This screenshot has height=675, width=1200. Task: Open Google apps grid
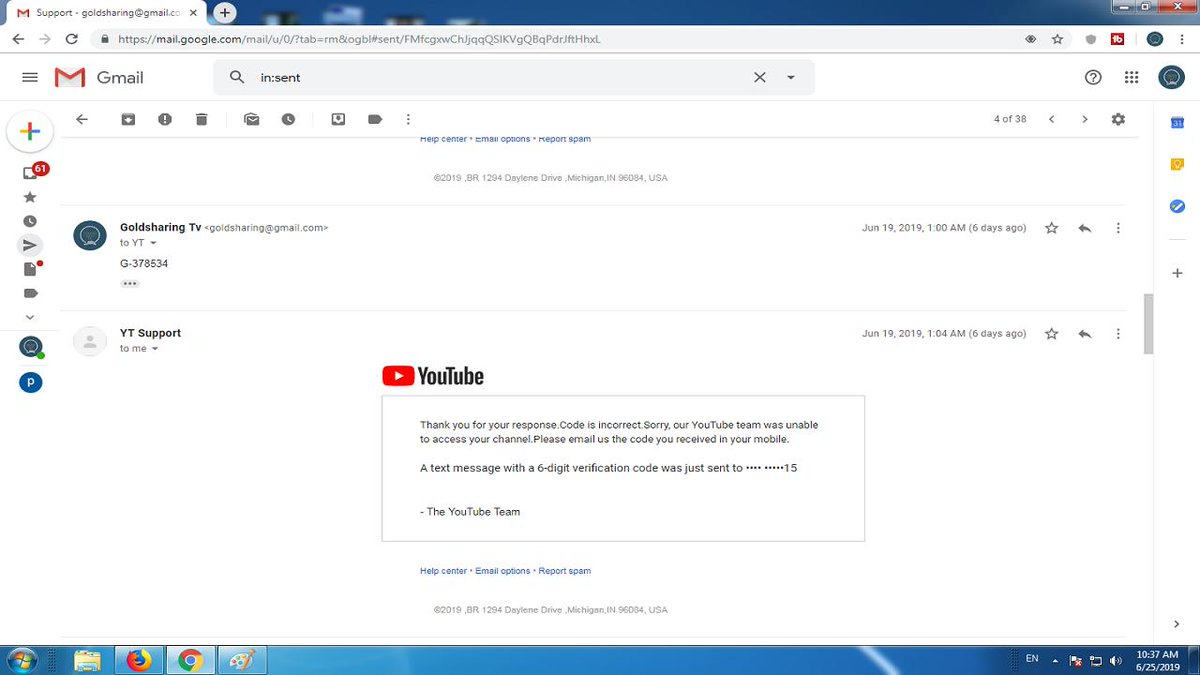click(1131, 77)
